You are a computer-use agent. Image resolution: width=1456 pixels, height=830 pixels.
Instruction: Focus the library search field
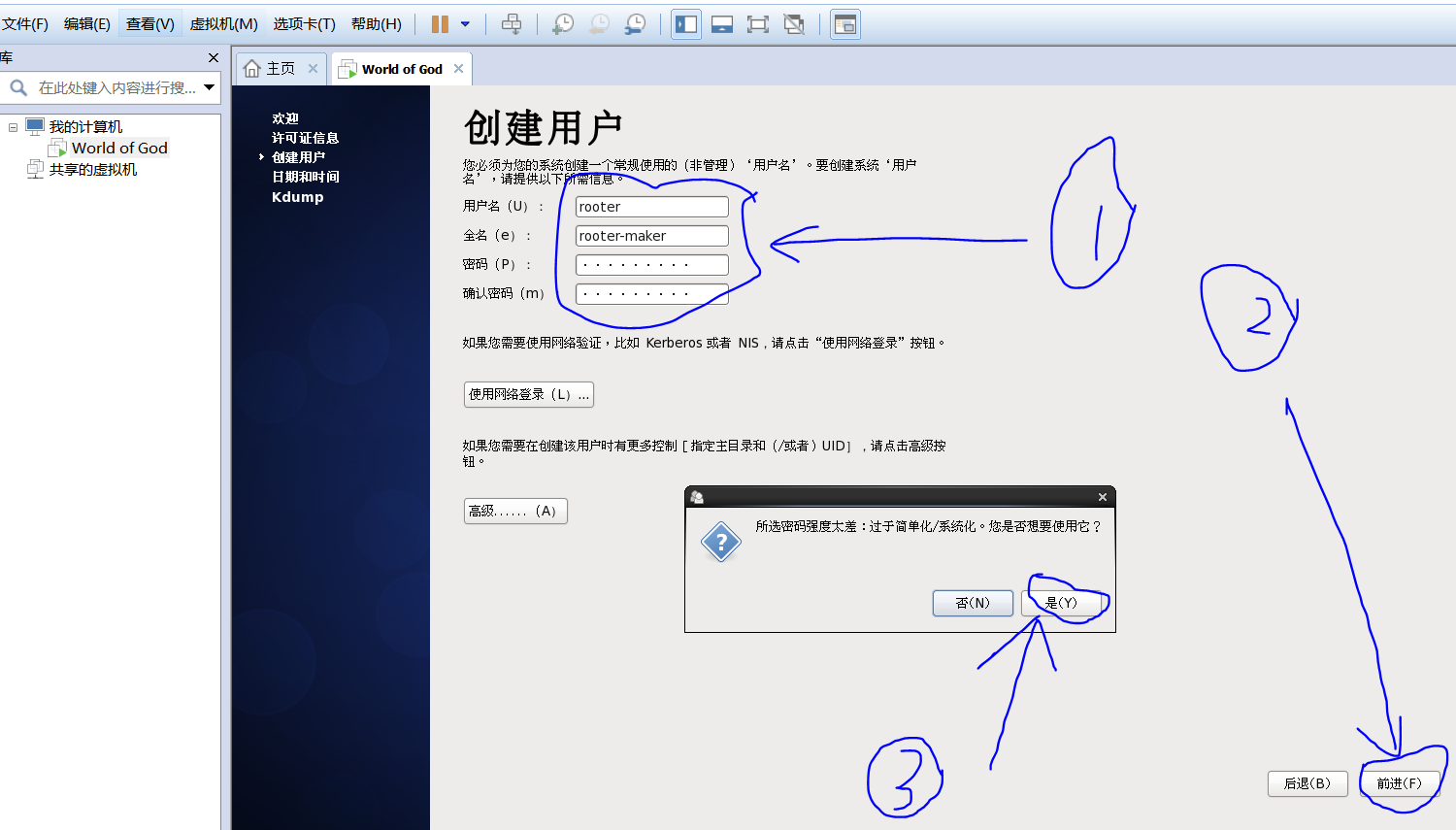(x=116, y=88)
